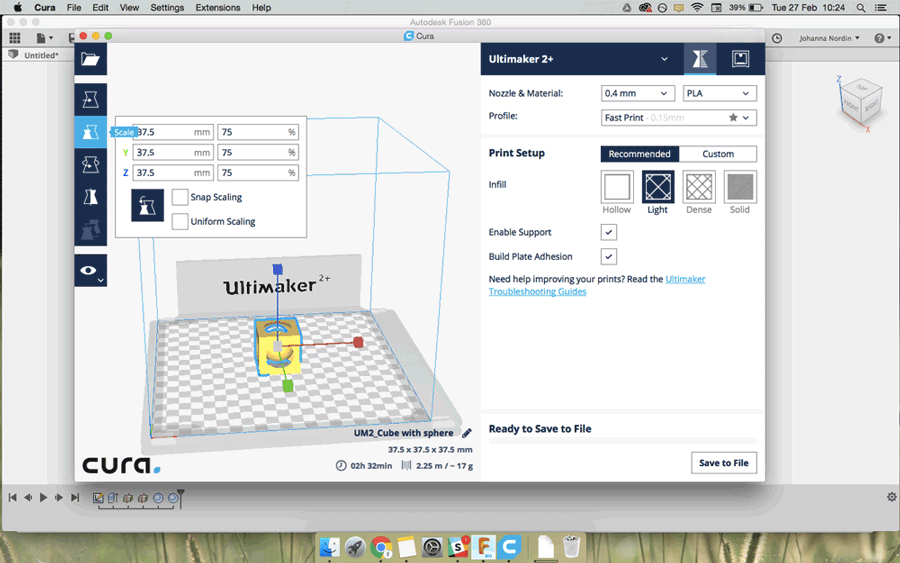
Task: Uncheck the Enable Support checkbox
Action: click(x=608, y=232)
